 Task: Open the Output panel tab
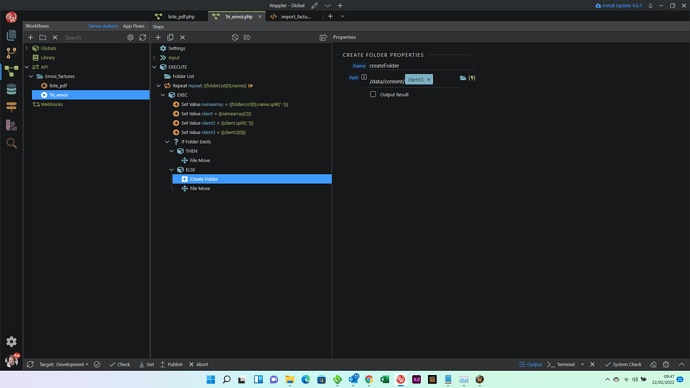point(530,364)
